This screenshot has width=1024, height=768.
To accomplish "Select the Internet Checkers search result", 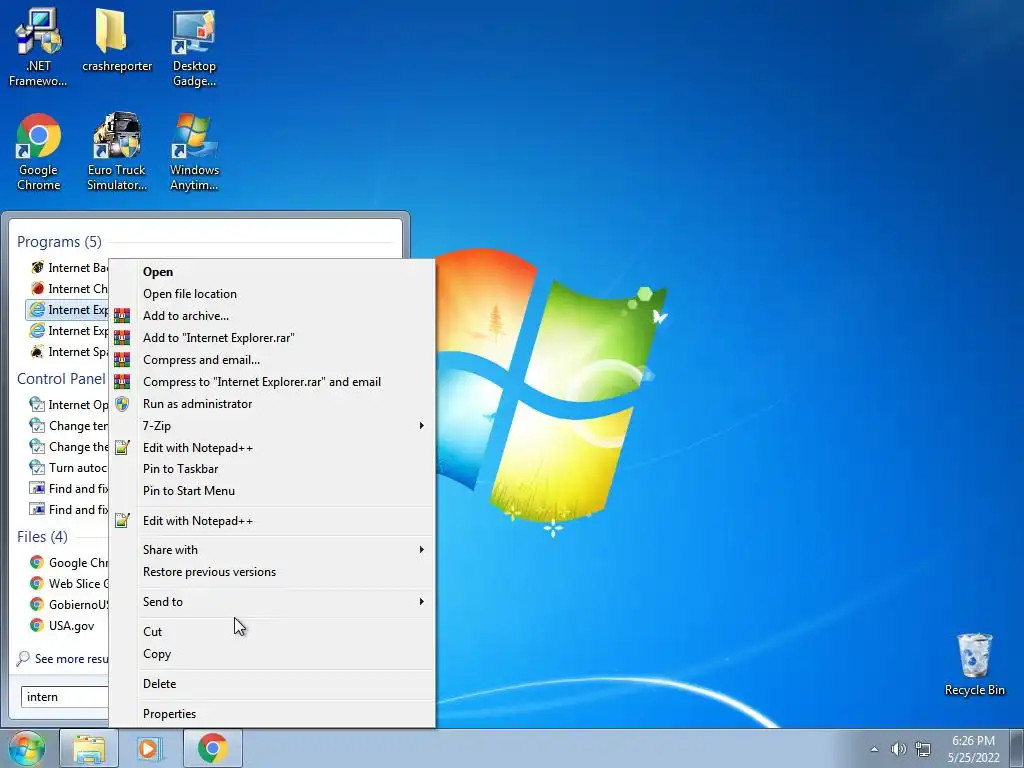I will pyautogui.click(x=68, y=289).
